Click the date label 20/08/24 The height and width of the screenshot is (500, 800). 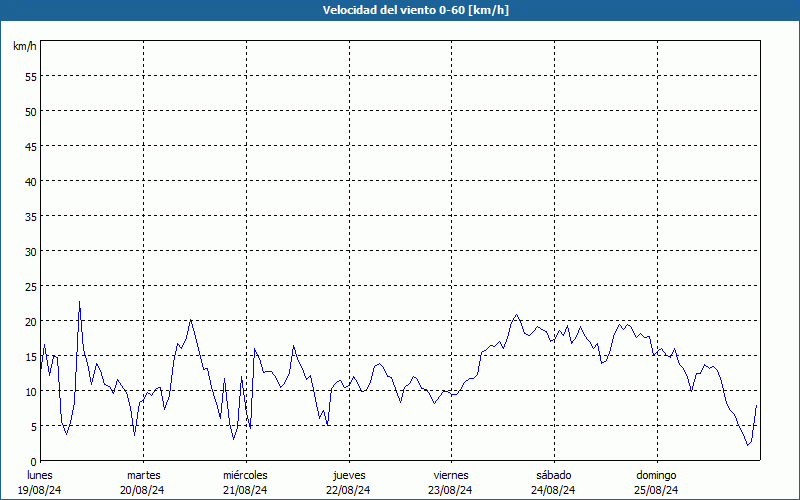point(143,490)
